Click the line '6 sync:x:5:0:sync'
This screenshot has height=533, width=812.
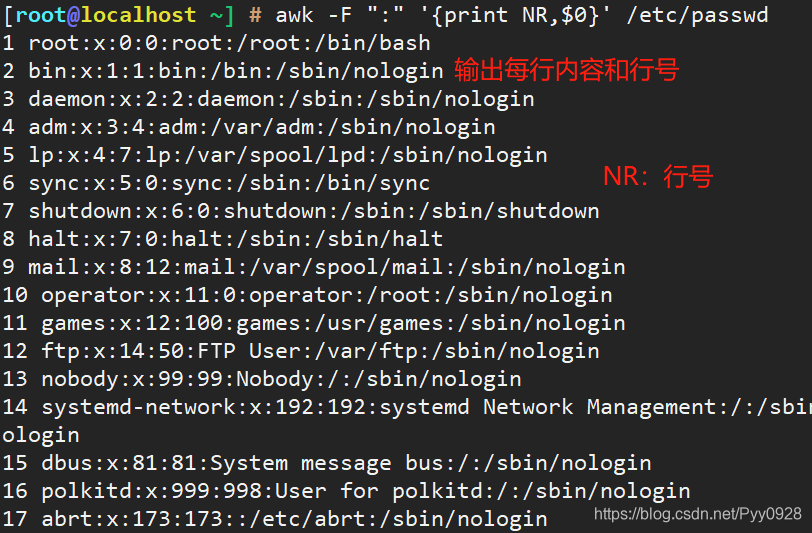click(216, 183)
